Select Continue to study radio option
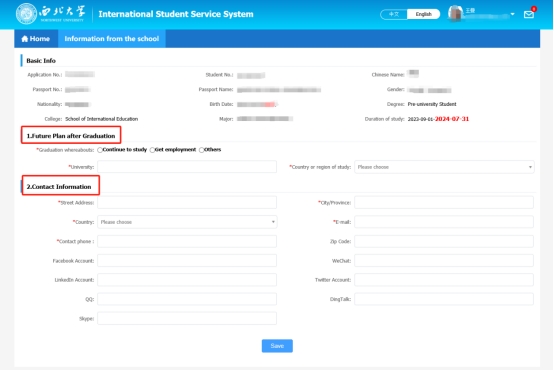 click(100, 150)
